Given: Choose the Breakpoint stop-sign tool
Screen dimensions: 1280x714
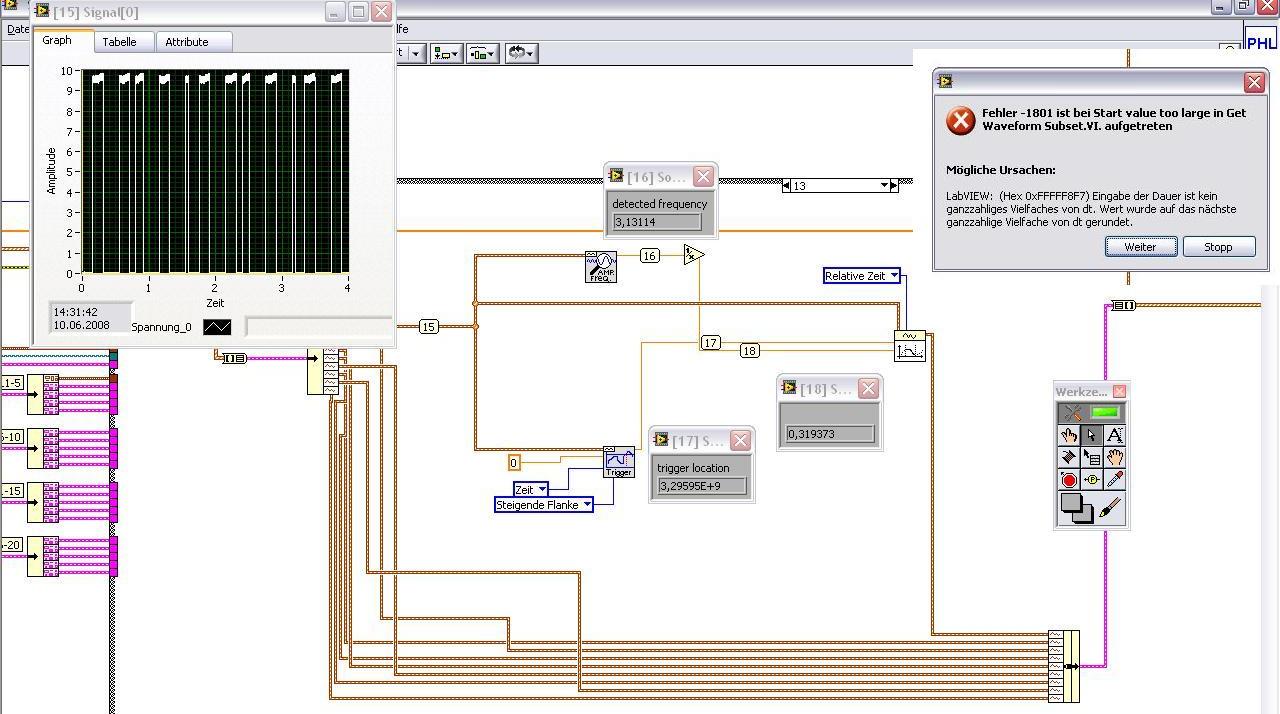Looking at the screenshot, I should point(1069,480).
